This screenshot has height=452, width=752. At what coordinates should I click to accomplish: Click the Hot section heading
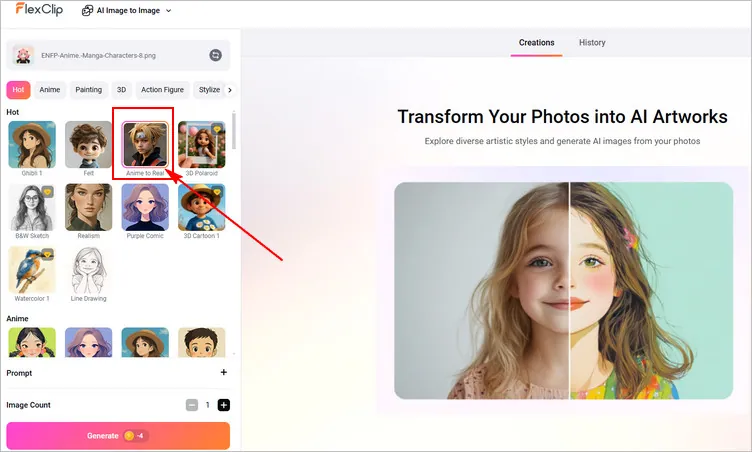coord(12,112)
